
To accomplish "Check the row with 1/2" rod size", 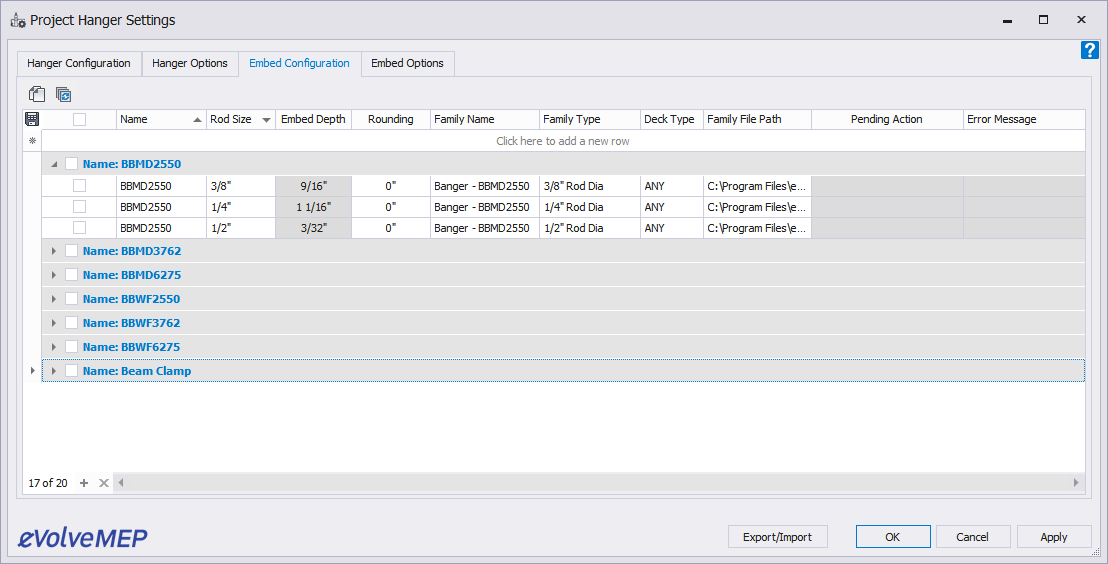I will (79, 228).
